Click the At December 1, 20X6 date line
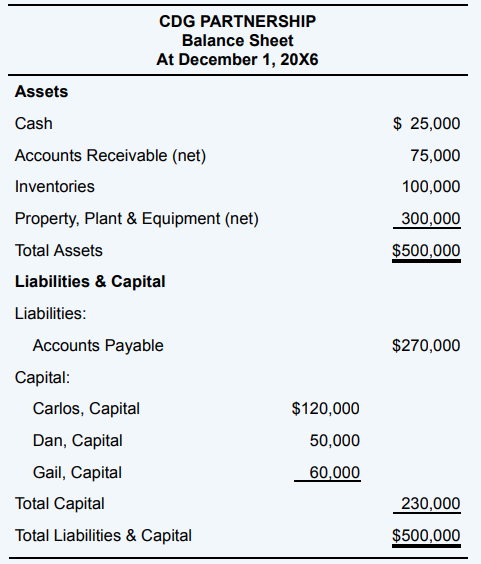The width and height of the screenshot is (481, 564). point(237,59)
